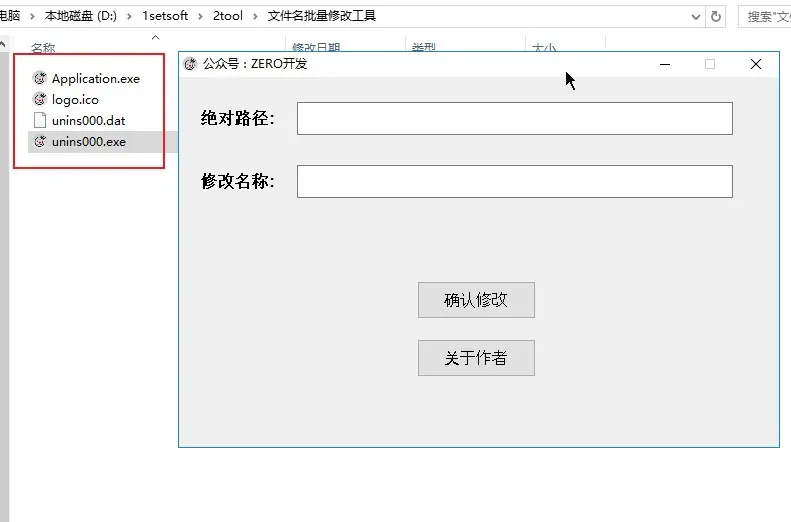Focus the 绝对路径 input field
Screen dimensions: 791x522
click(515, 119)
